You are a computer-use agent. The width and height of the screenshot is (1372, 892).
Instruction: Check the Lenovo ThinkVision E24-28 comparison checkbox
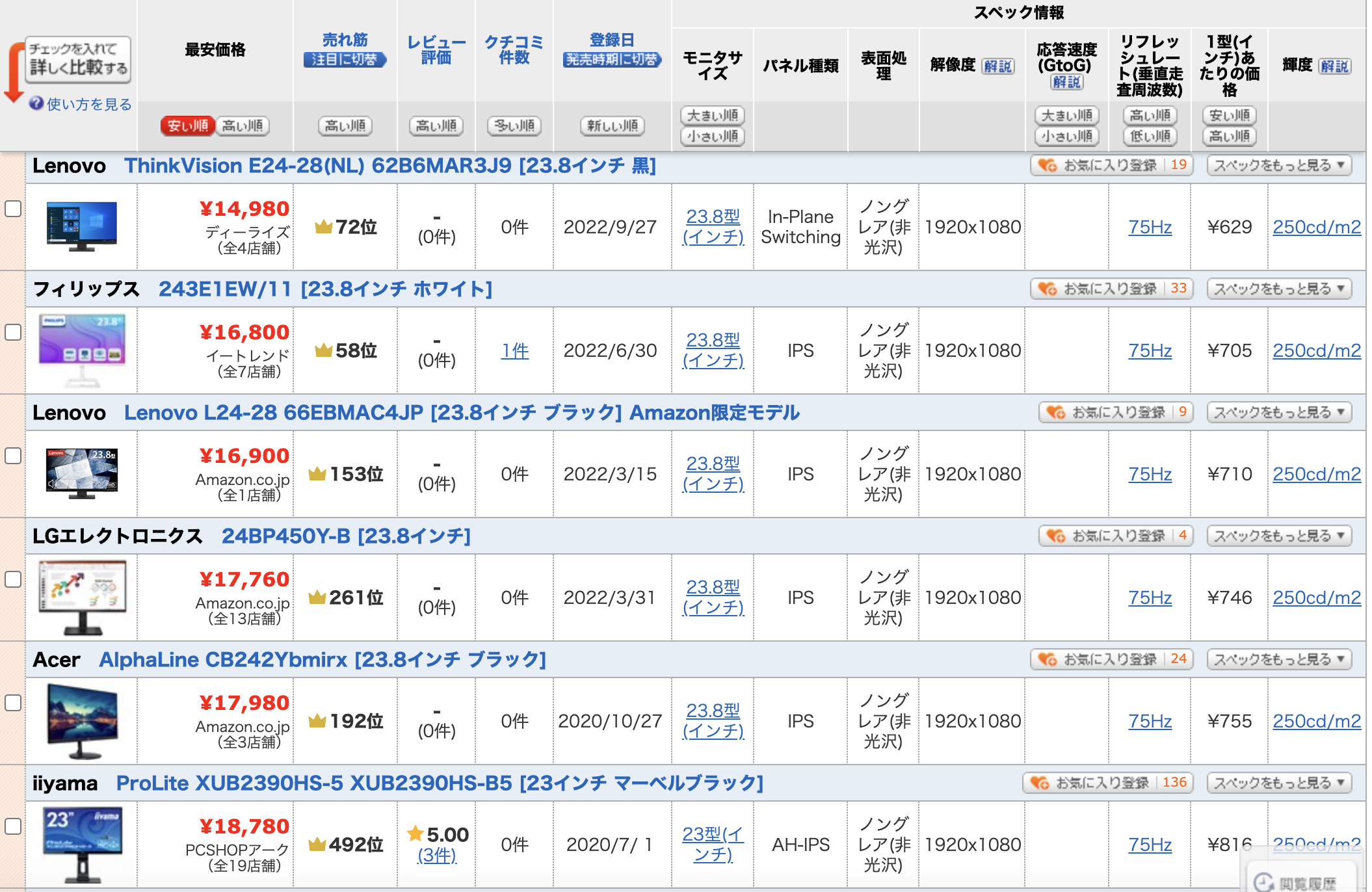click(13, 209)
